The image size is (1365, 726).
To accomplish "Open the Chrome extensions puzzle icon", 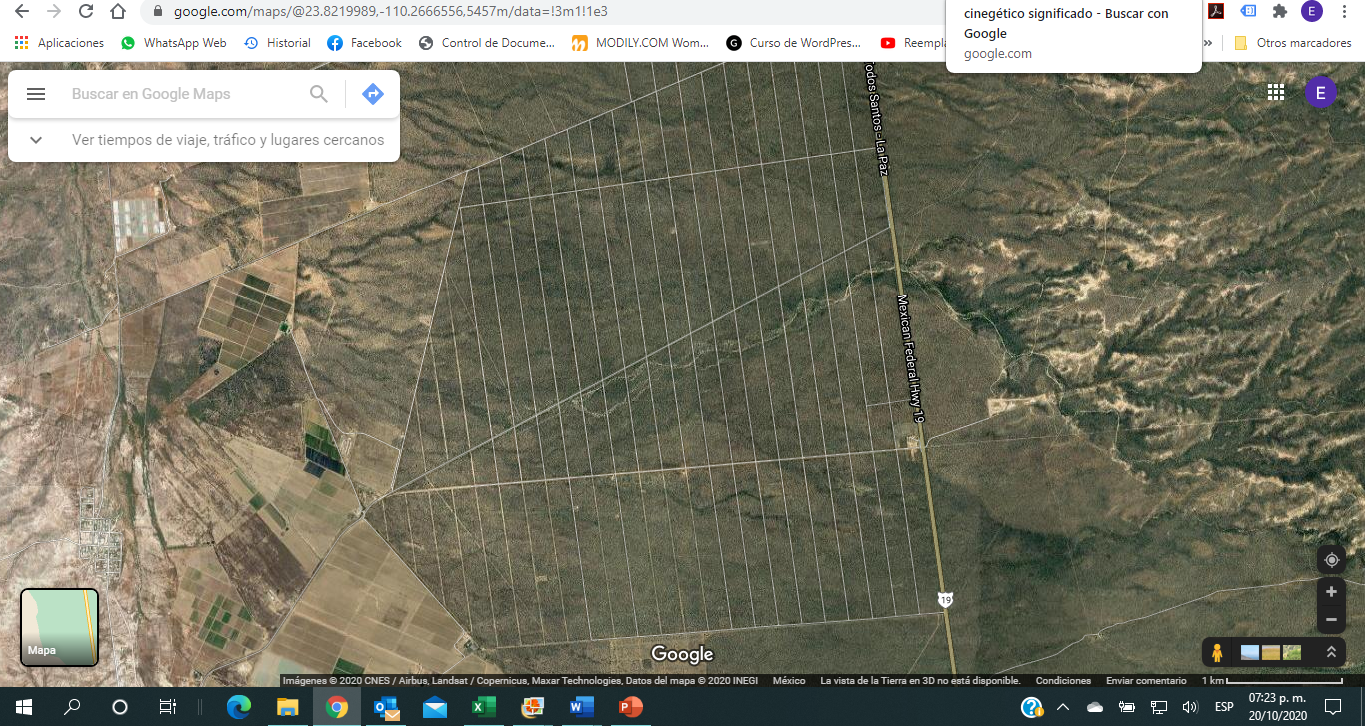I will (x=1279, y=12).
